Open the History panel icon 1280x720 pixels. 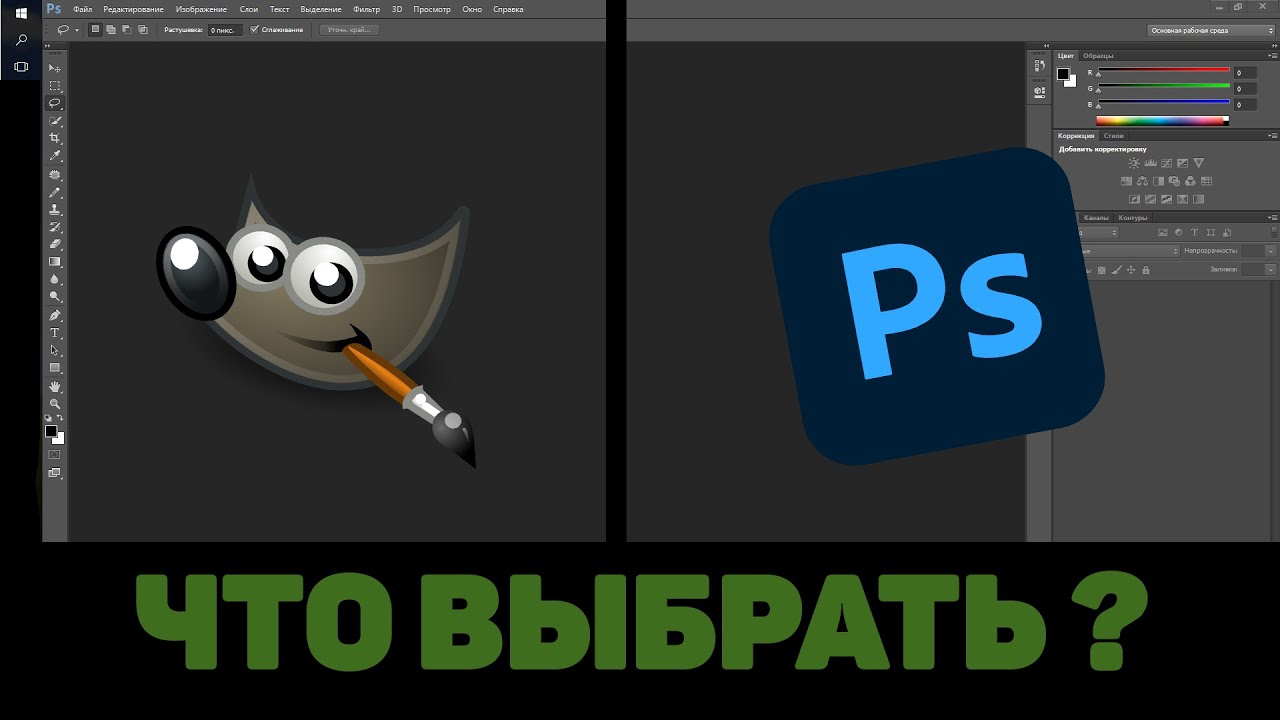pos(1040,65)
